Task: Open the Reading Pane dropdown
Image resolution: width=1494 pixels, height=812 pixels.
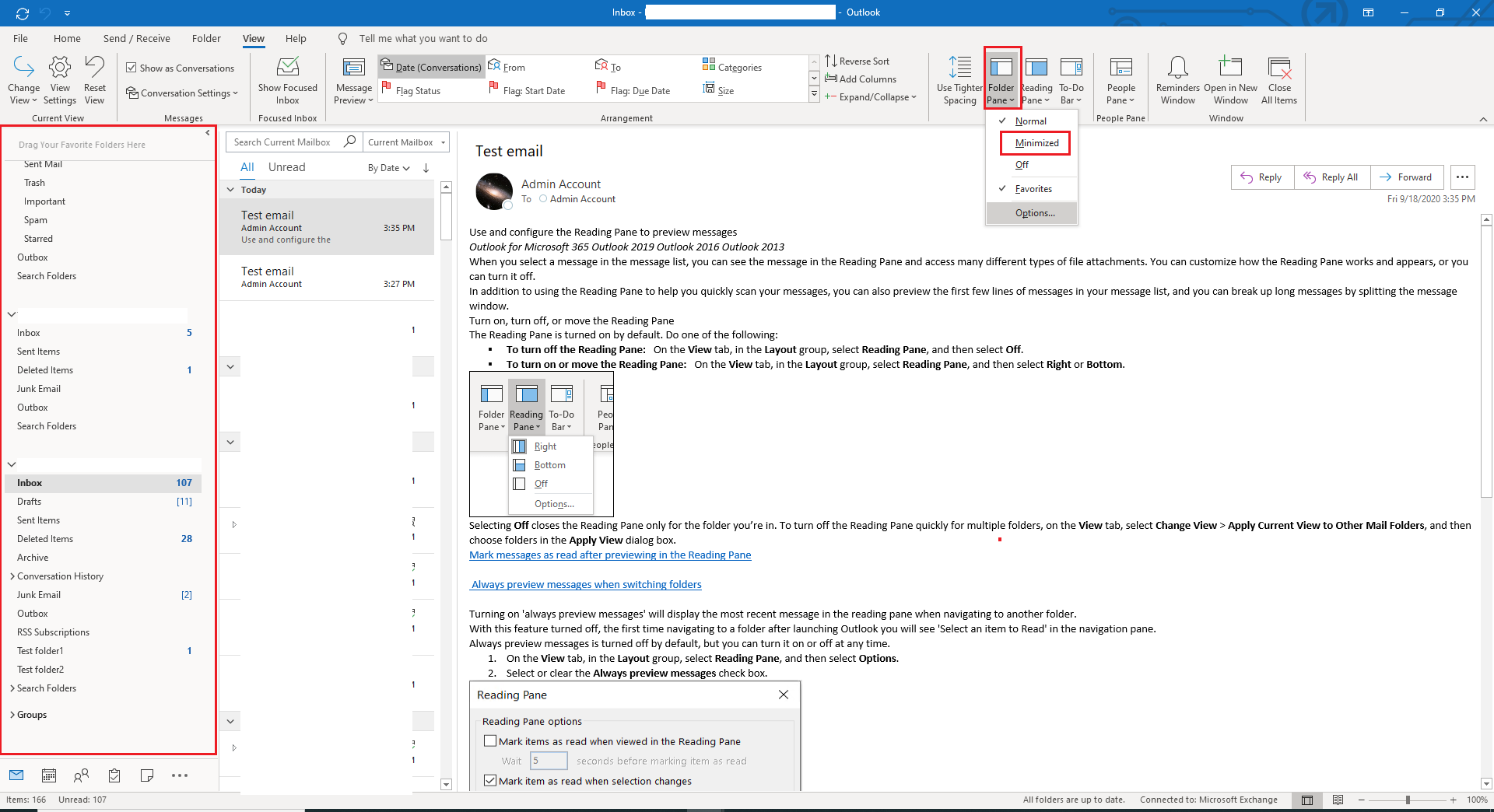Action: click(x=1036, y=80)
